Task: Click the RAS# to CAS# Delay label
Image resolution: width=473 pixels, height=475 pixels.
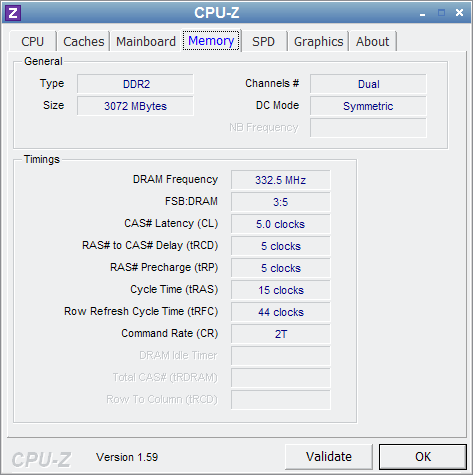Action: click(150, 245)
